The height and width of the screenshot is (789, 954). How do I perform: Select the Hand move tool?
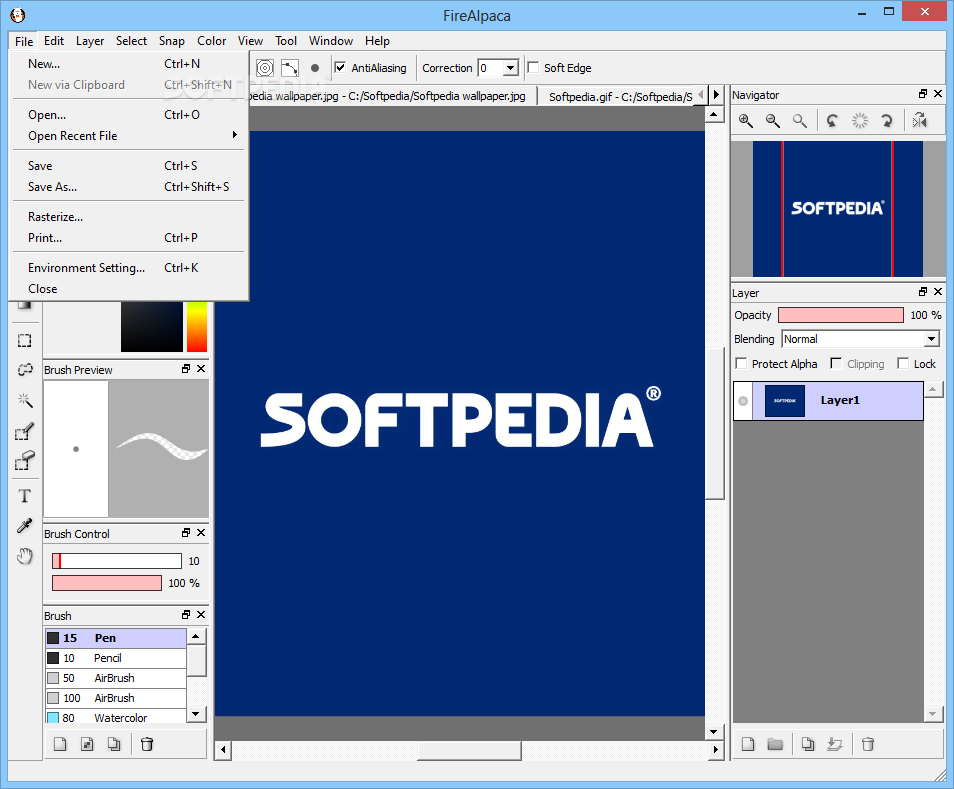pyautogui.click(x=24, y=555)
